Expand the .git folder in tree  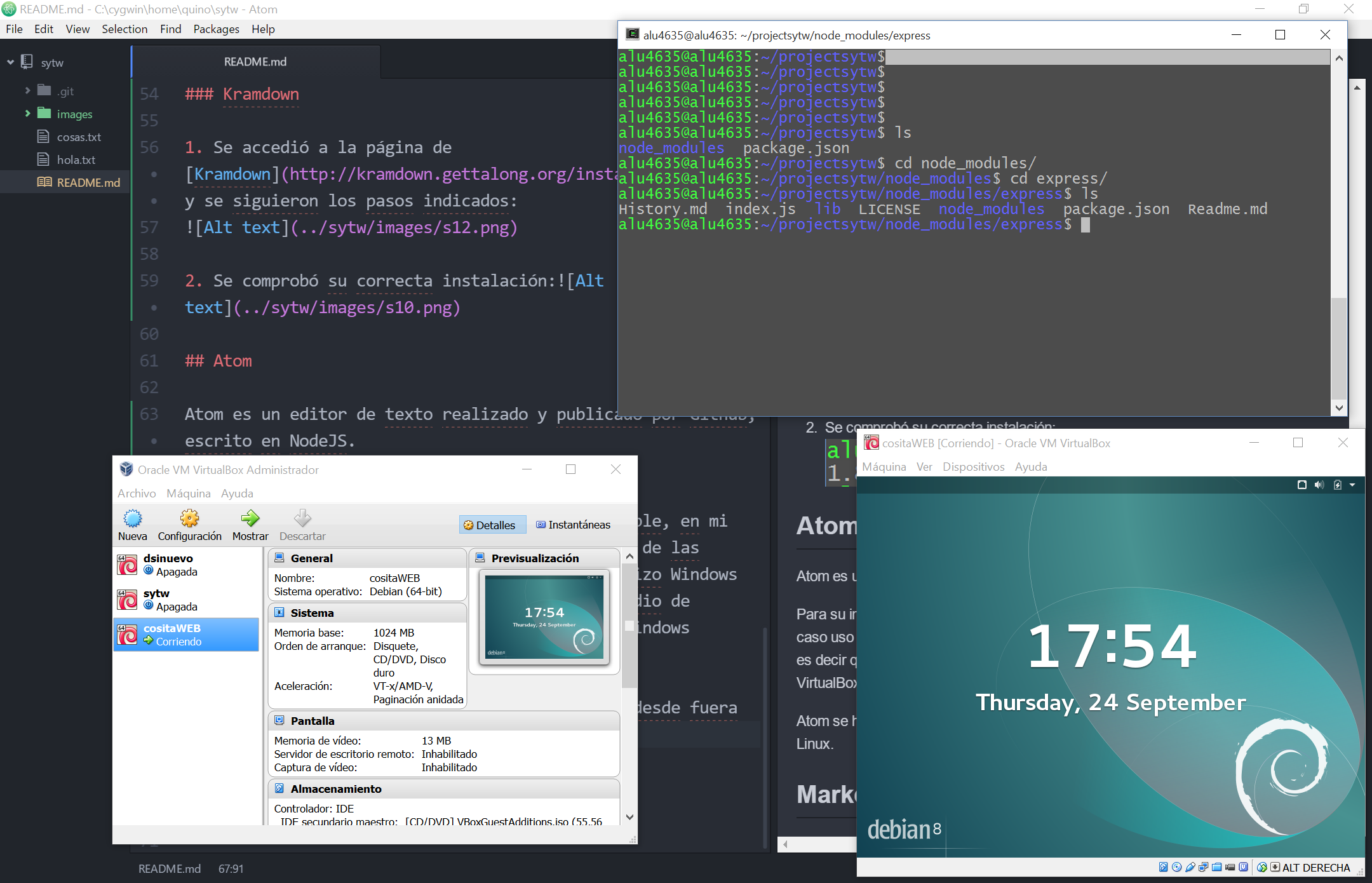tap(27, 91)
